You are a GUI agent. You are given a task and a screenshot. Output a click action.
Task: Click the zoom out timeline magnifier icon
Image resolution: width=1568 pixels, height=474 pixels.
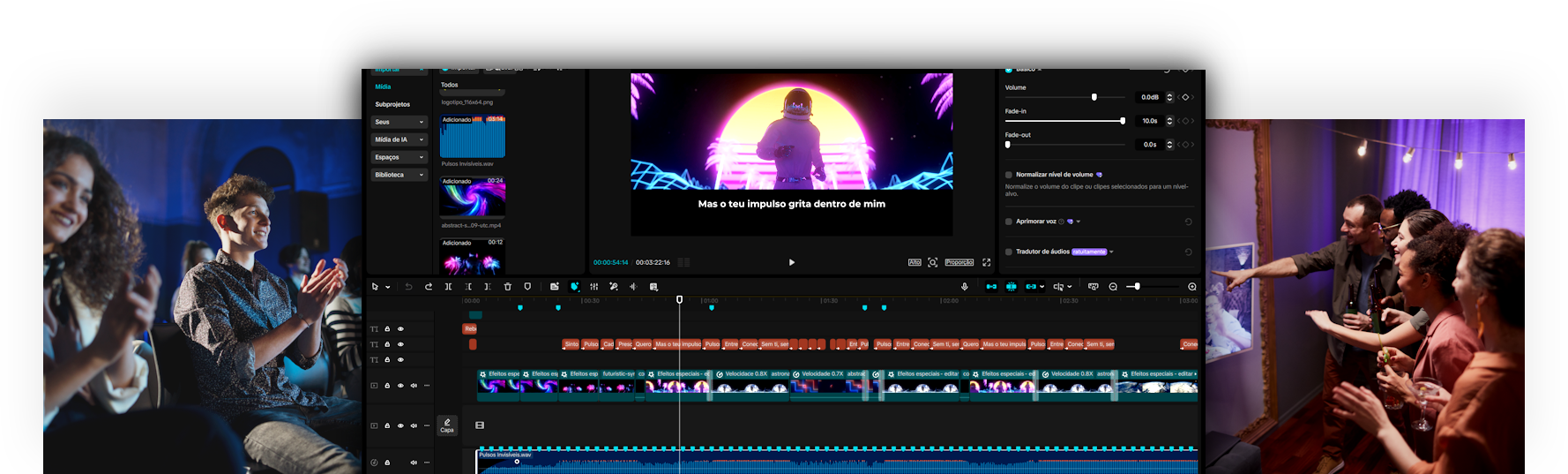tap(1113, 287)
